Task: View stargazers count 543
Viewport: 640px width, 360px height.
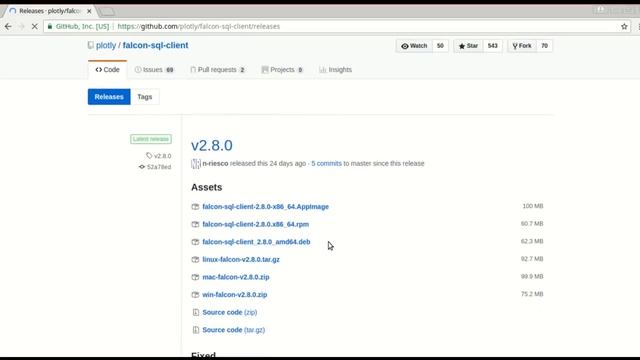Action: pyautogui.click(x=493, y=46)
